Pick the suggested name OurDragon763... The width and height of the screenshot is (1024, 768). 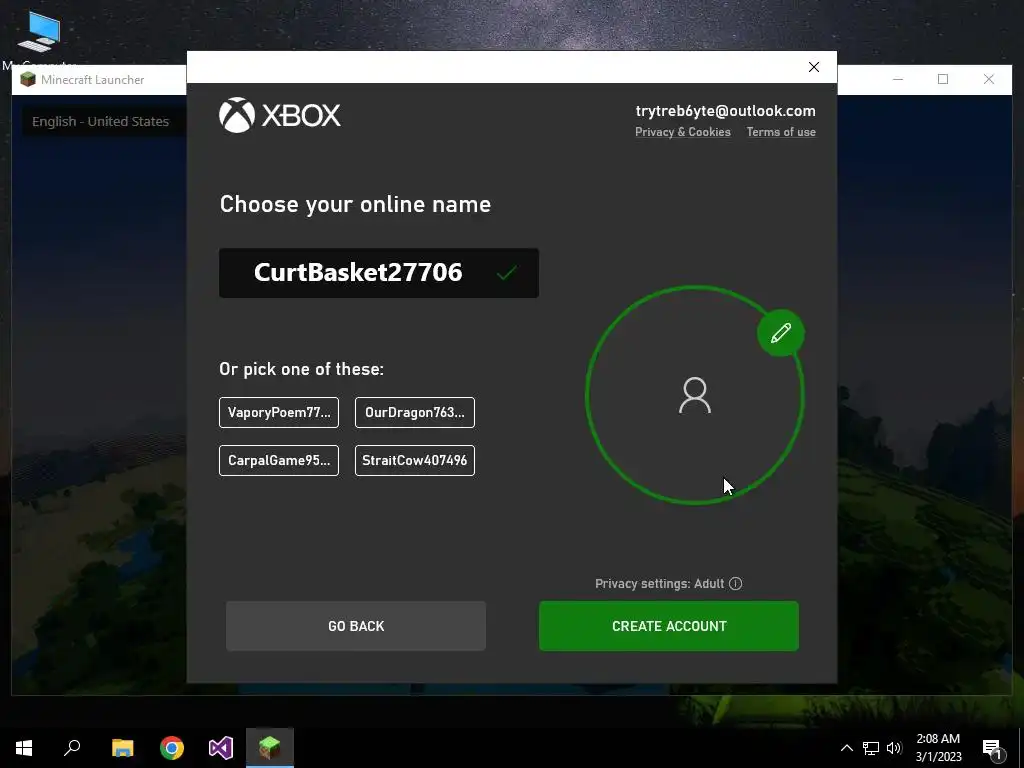click(x=415, y=412)
